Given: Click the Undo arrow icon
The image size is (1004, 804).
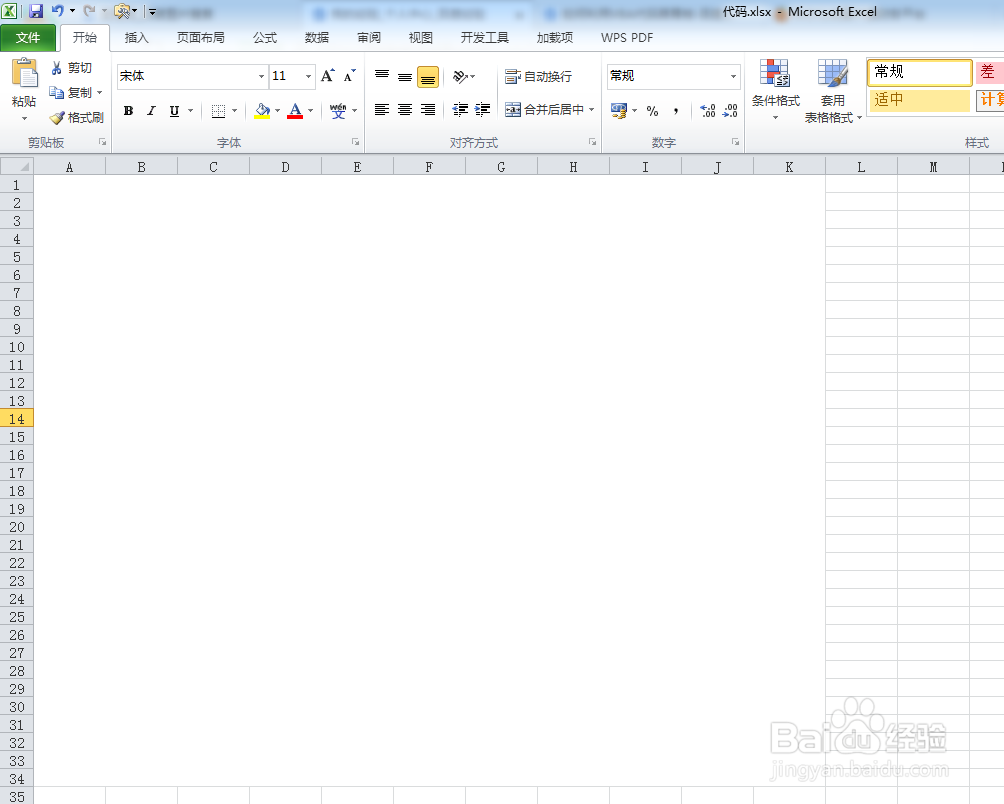Looking at the screenshot, I should (x=58, y=11).
